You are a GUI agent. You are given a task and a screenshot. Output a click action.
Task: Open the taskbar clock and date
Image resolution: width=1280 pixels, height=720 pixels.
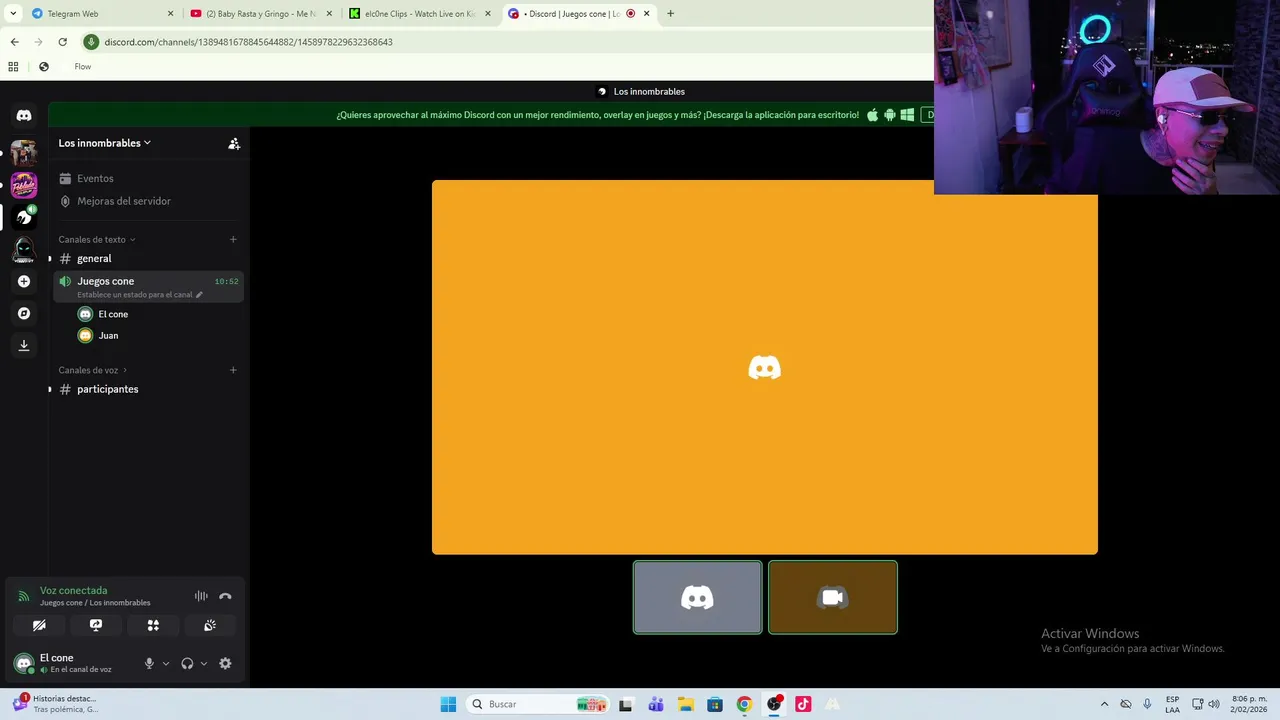click(x=1249, y=704)
